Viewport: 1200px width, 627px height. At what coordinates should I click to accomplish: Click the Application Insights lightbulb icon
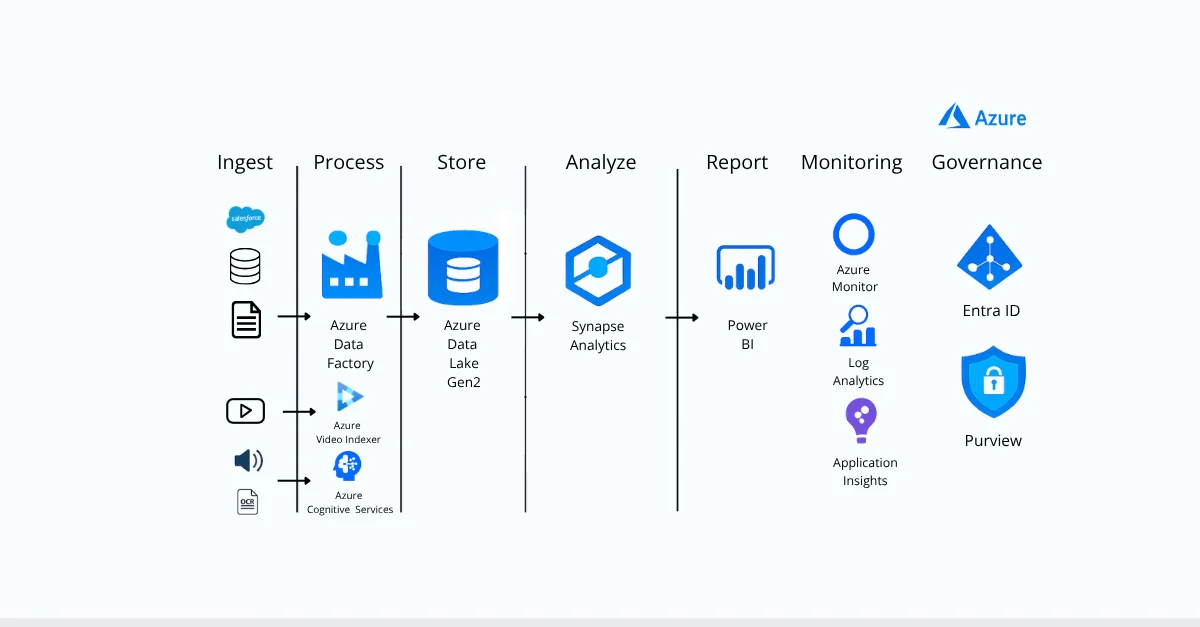(x=861, y=421)
